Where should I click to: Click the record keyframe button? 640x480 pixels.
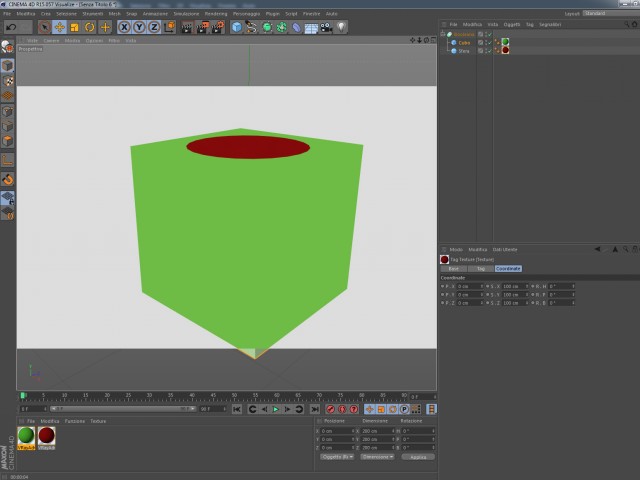click(x=331, y=409)
